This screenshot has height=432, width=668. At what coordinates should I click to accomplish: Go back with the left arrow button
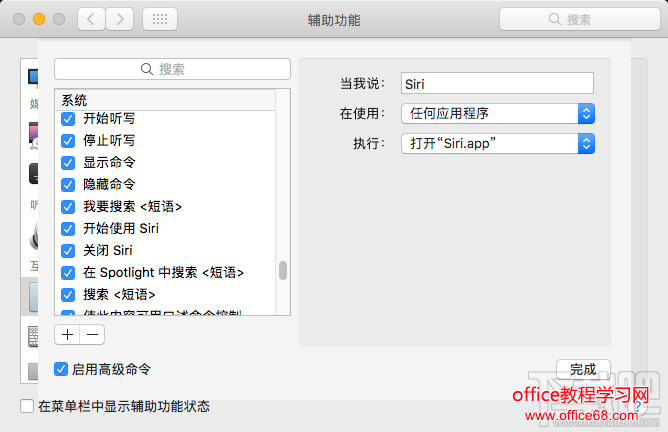[x=92, y=19]
